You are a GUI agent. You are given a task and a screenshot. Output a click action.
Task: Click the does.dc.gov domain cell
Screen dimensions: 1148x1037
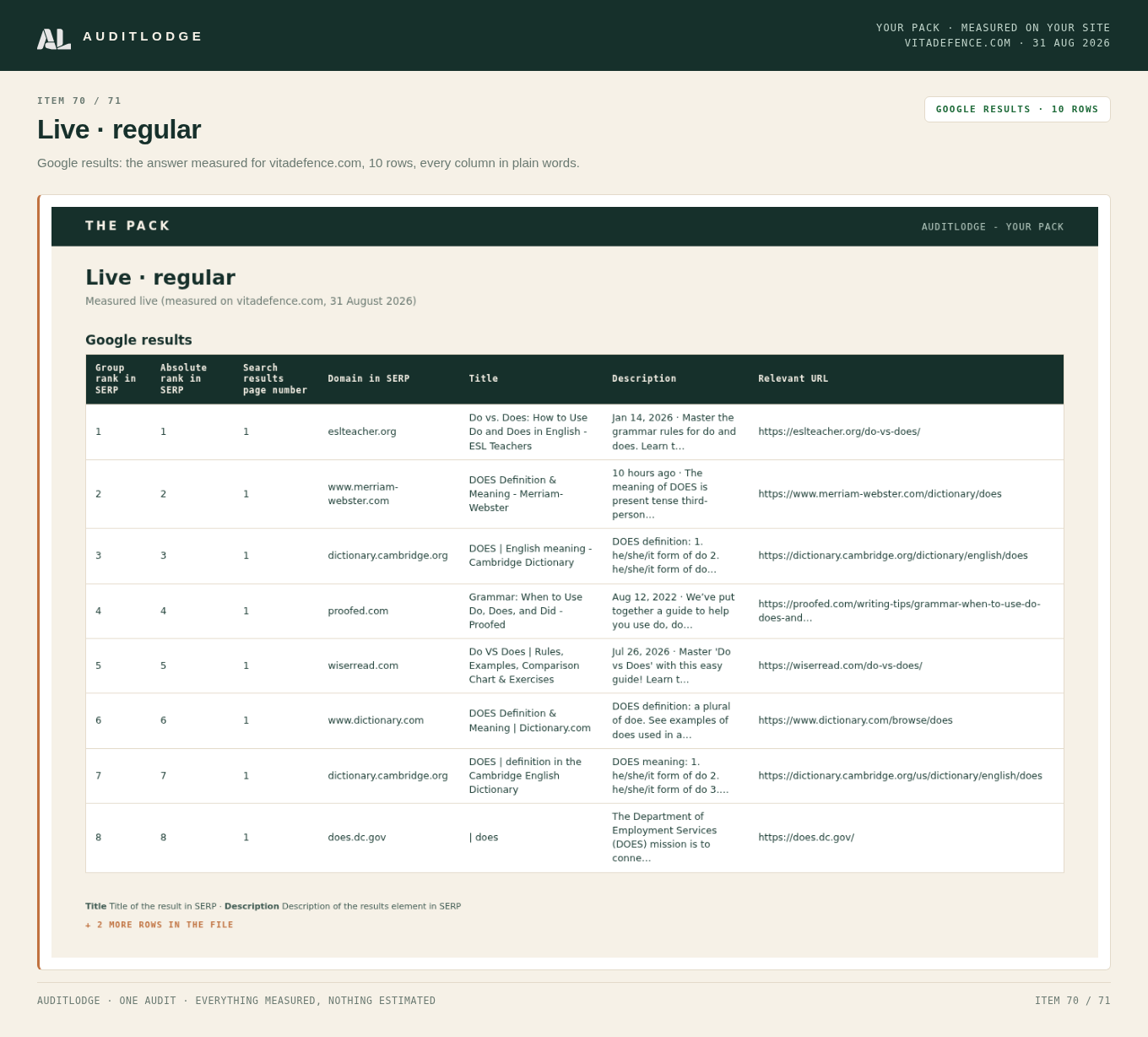coord(357,838)
